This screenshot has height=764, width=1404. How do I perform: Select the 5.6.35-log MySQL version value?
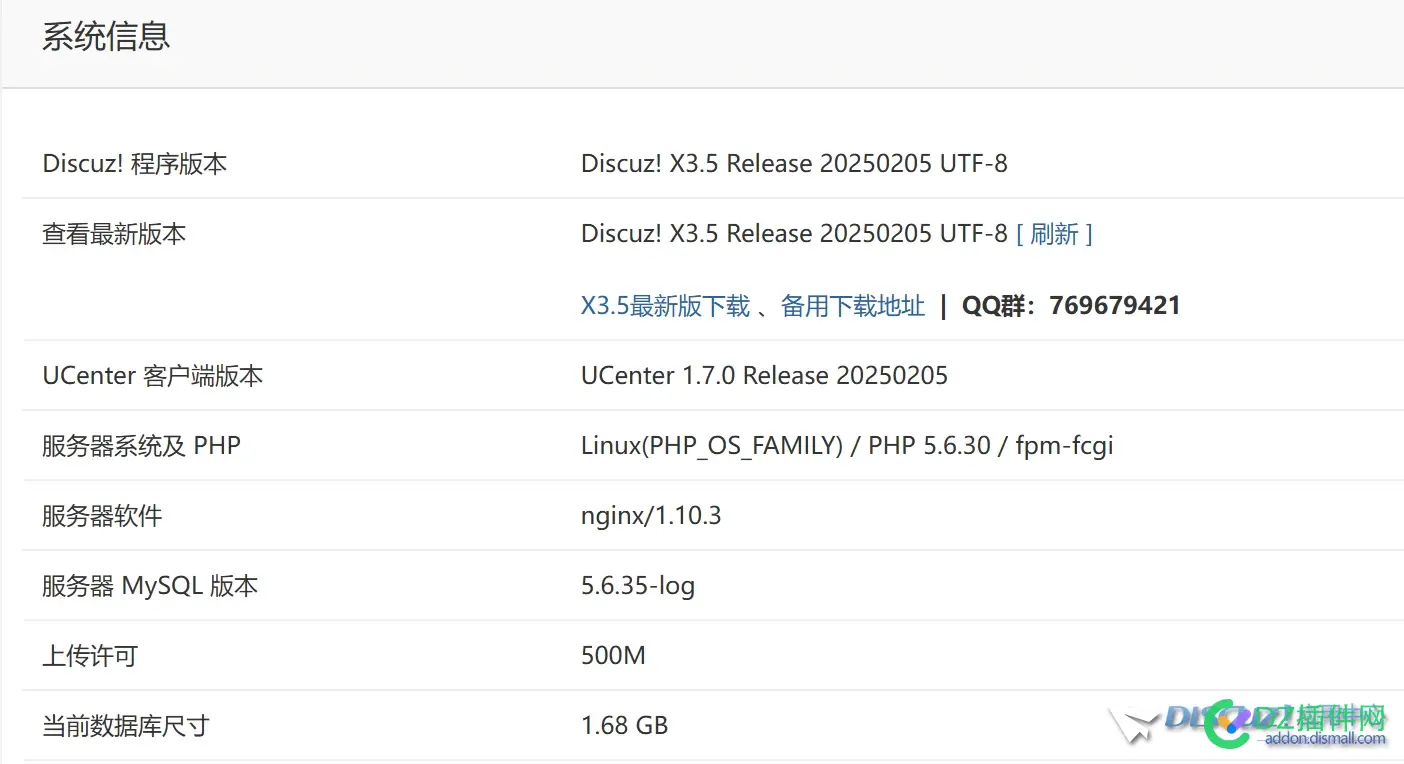click(x=637, y=586)
